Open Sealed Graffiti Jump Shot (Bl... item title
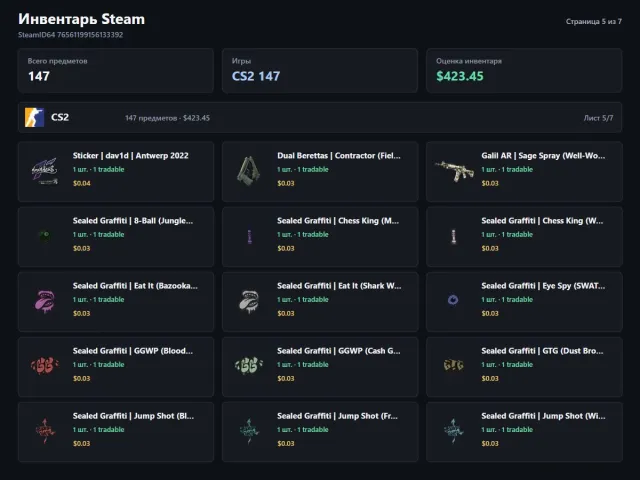 (133, 416)
